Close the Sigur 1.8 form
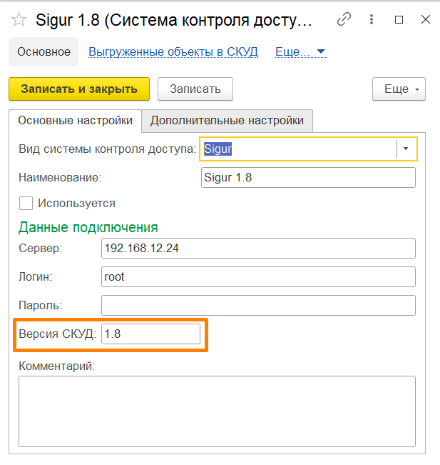This screenshot has height=465, width=440. click(425, 20)
